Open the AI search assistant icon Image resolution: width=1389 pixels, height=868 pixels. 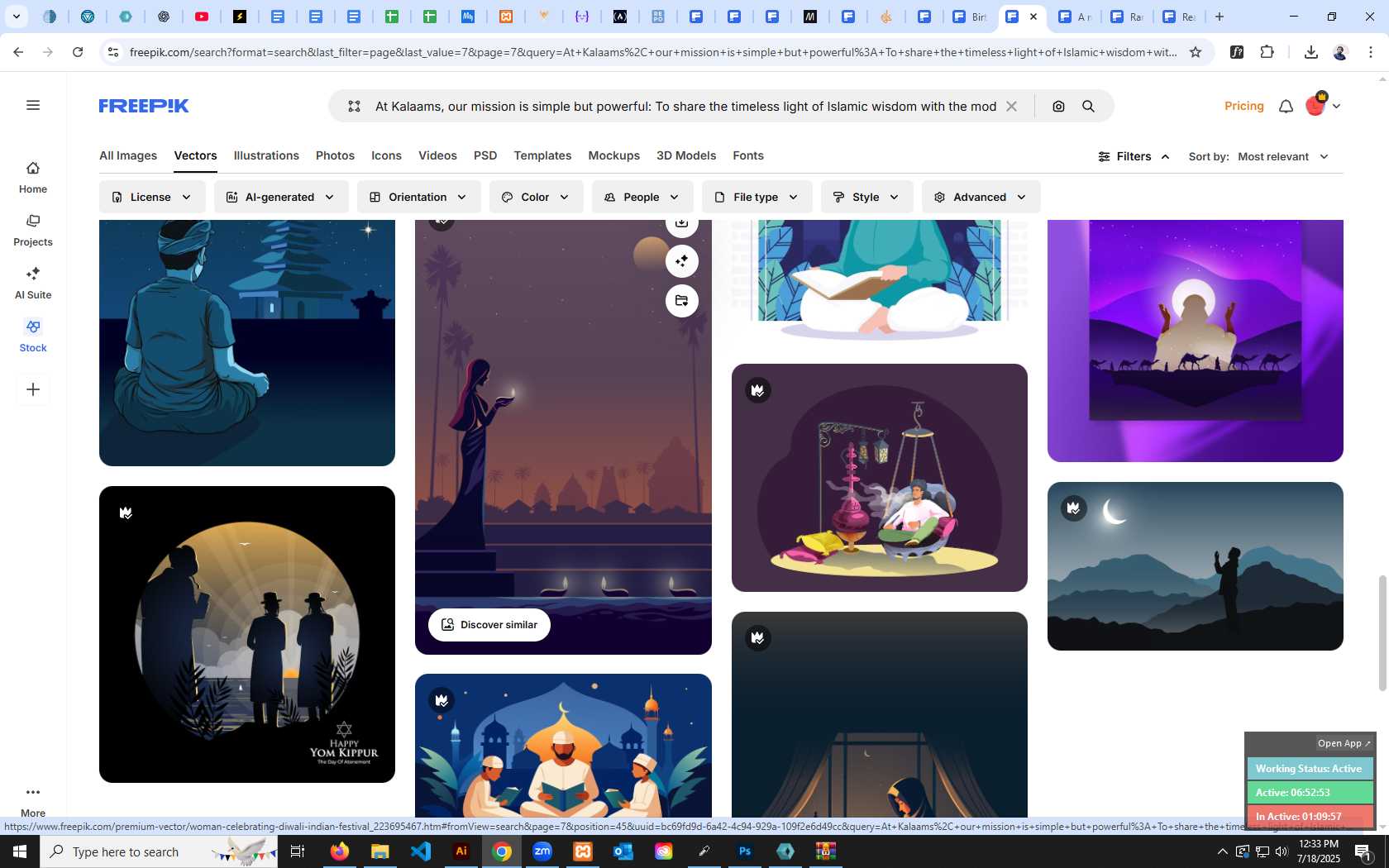[x=354, y=106]
